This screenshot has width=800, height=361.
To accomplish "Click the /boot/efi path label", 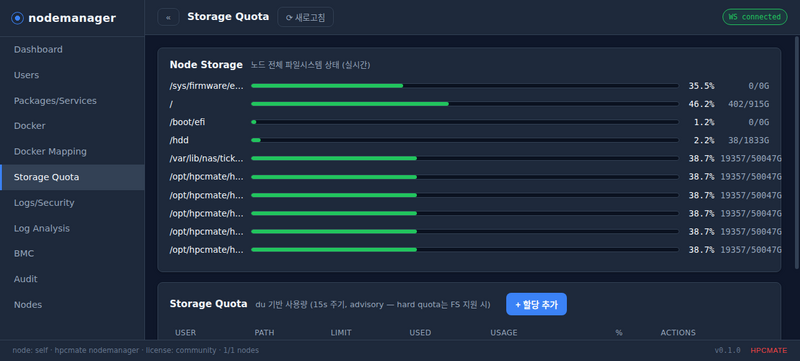I will (x=188, y=122).
